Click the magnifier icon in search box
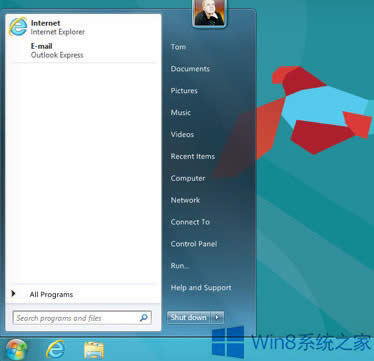 [144, 318]
